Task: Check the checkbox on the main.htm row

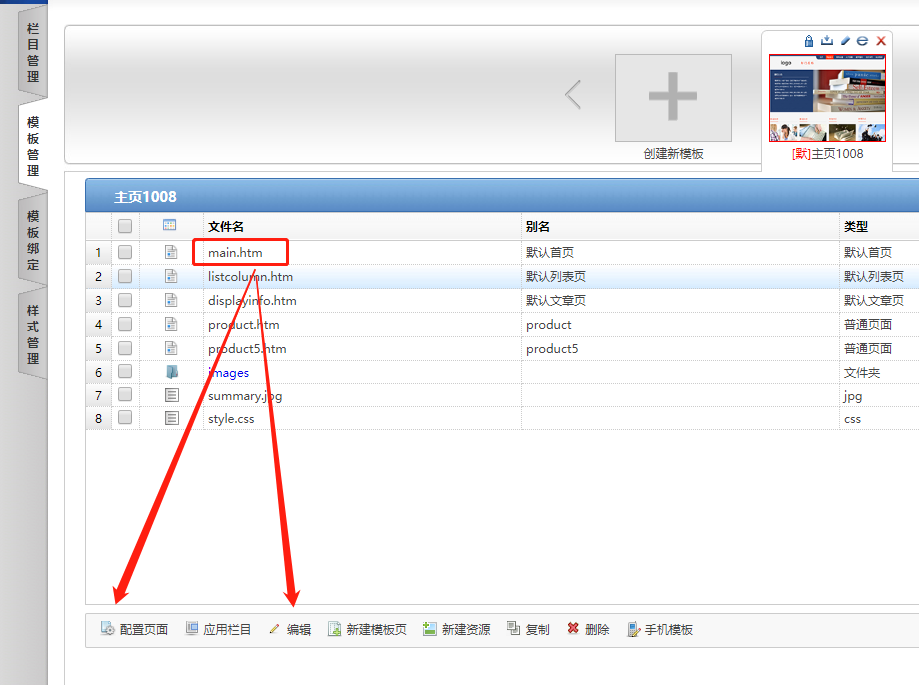Action: pos(124,252)
